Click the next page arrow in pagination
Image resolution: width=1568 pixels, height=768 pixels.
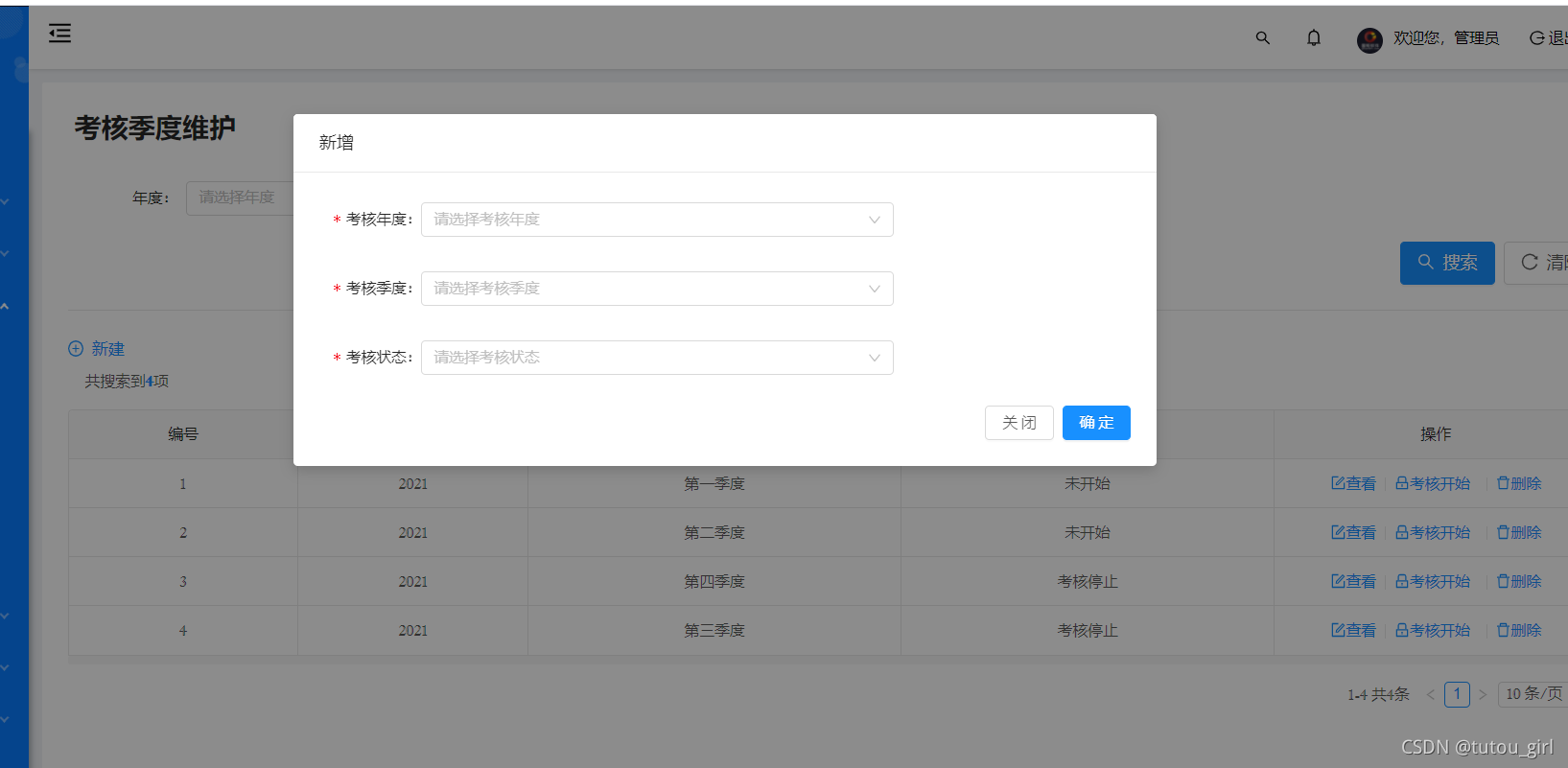(1483, 695)
